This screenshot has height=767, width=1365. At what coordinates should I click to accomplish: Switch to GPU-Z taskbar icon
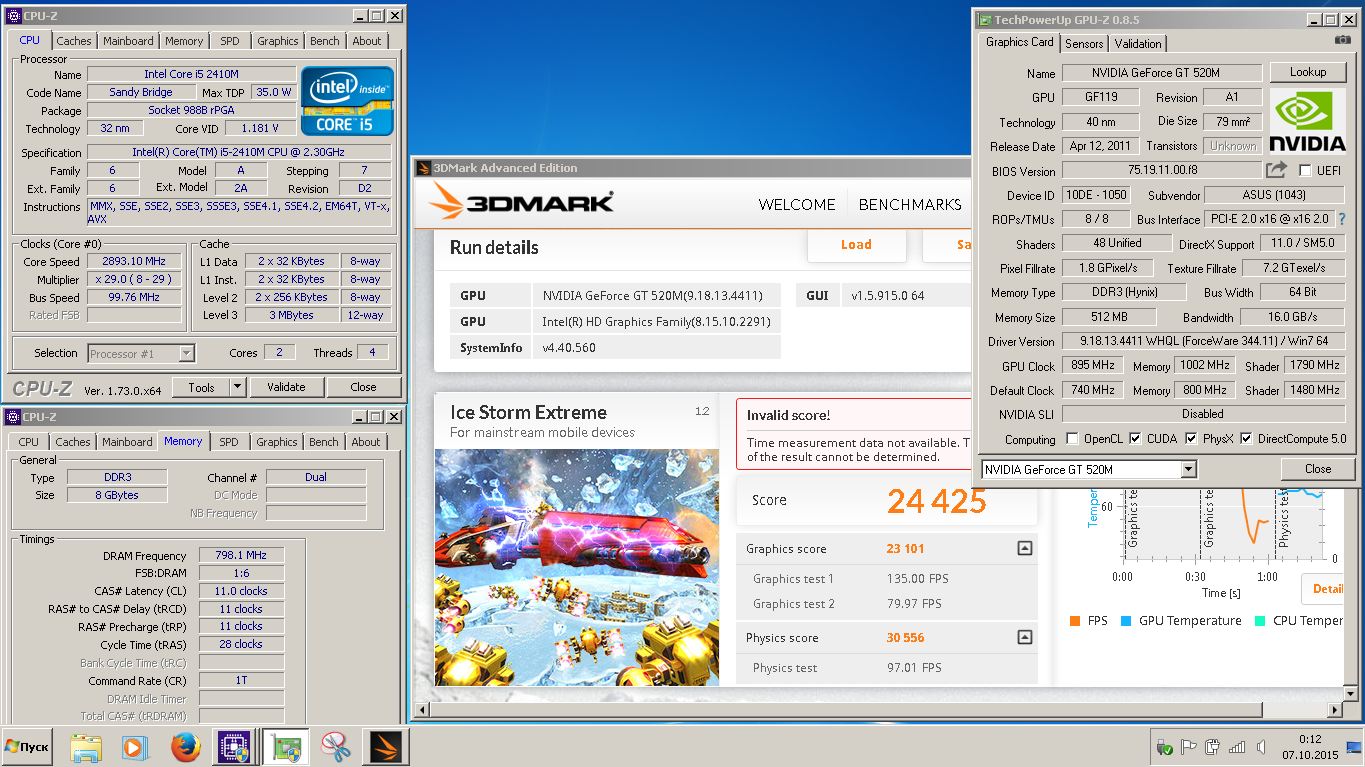(x=285, y=747)
